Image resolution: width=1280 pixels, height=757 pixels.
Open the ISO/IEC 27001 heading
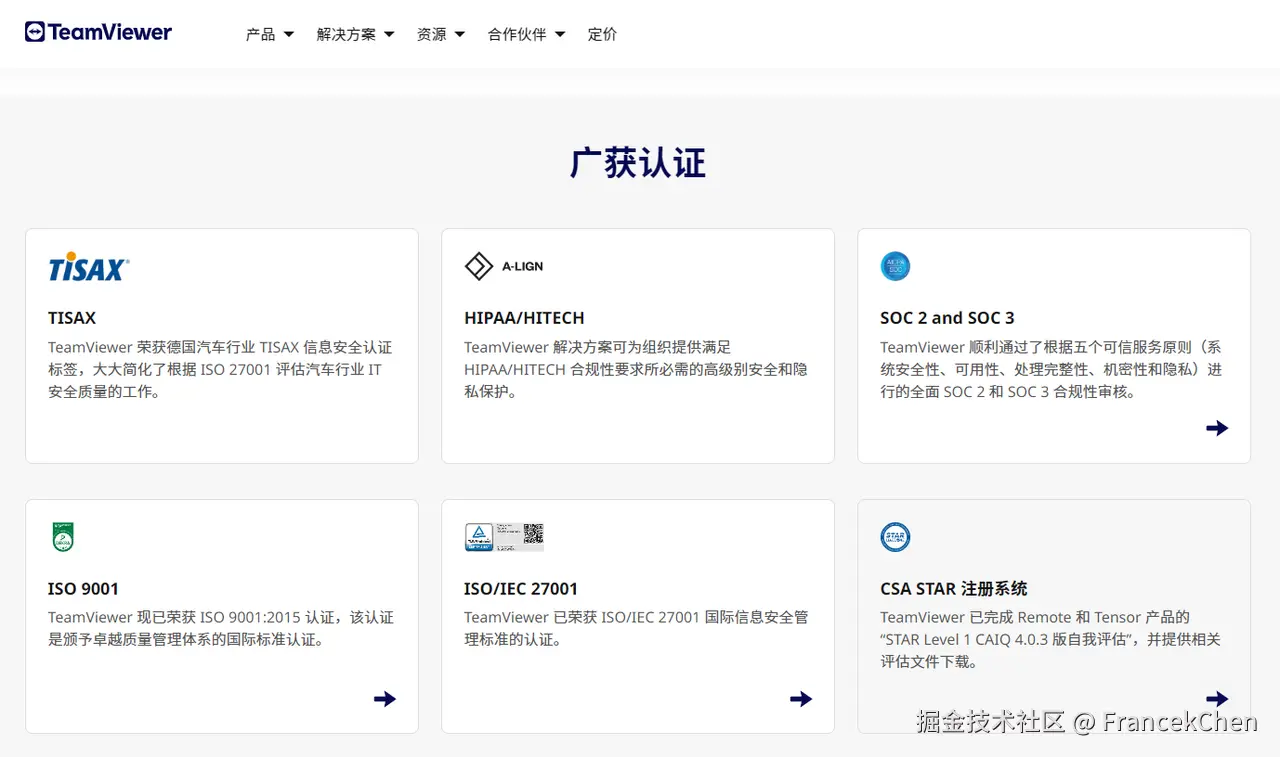(521, 589)
